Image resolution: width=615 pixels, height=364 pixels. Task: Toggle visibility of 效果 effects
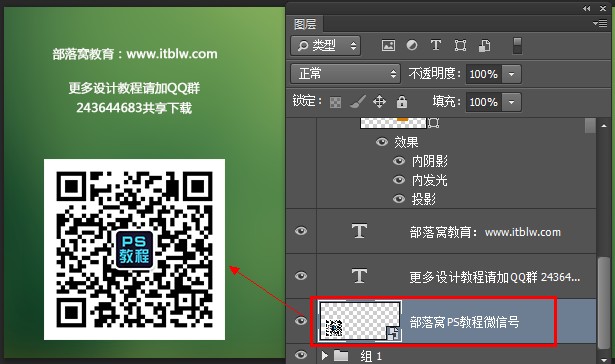click(x=382, y=142)
